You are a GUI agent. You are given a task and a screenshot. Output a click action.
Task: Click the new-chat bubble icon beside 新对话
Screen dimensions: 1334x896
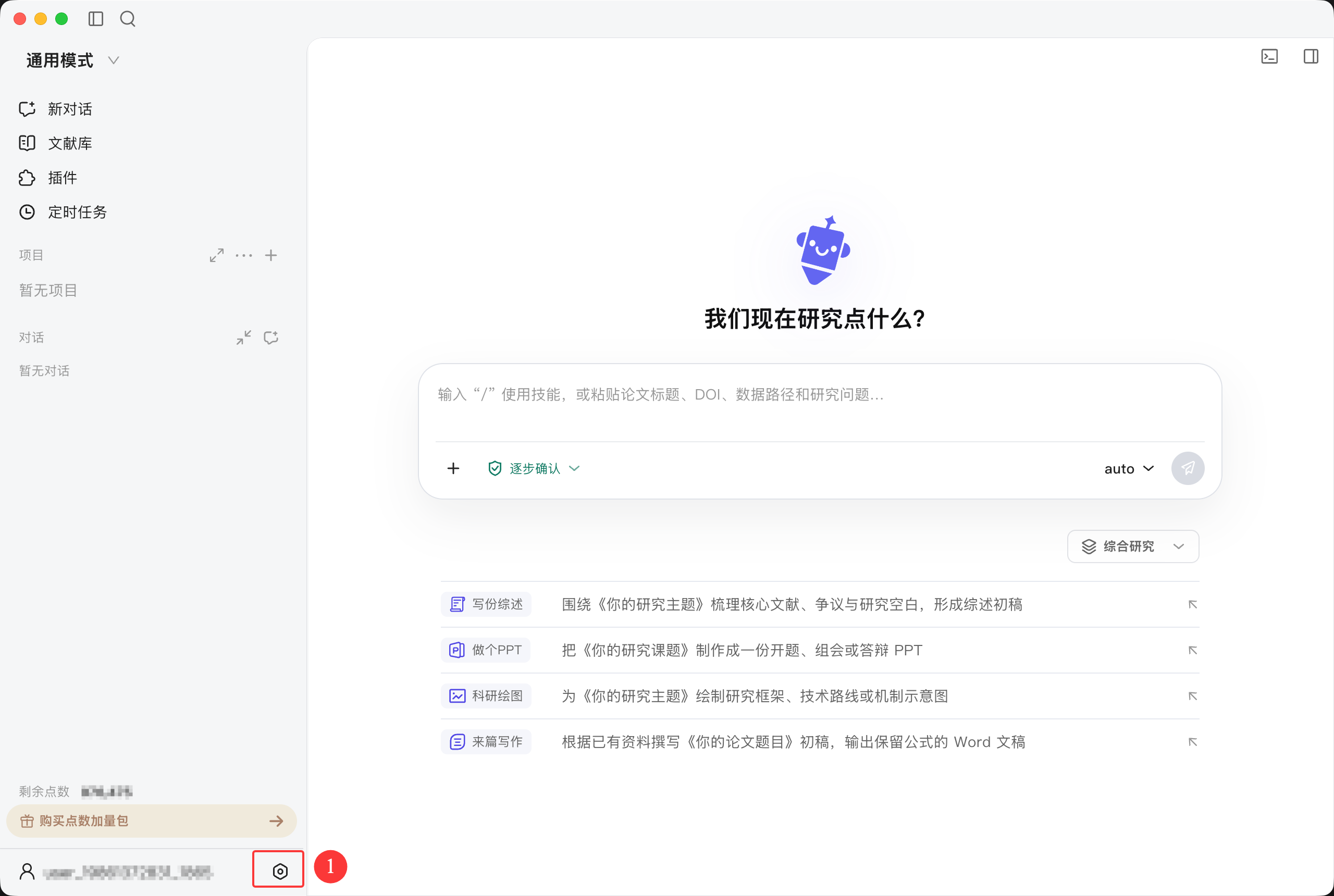click(27, 109)
